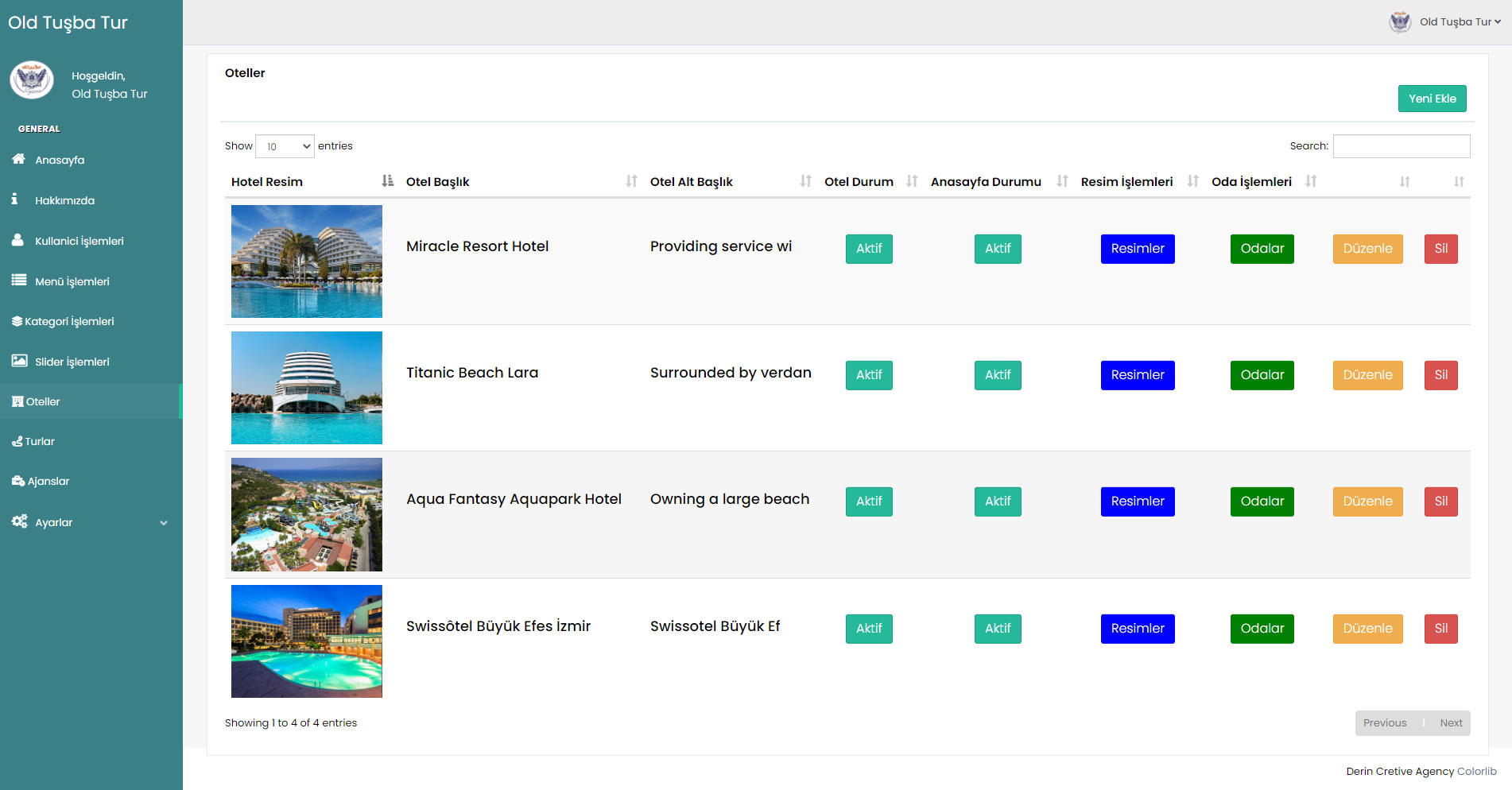Click the gears icon beside Ayarlar
The height and width of the screenshot is (790, 1512).
(19, 521)
